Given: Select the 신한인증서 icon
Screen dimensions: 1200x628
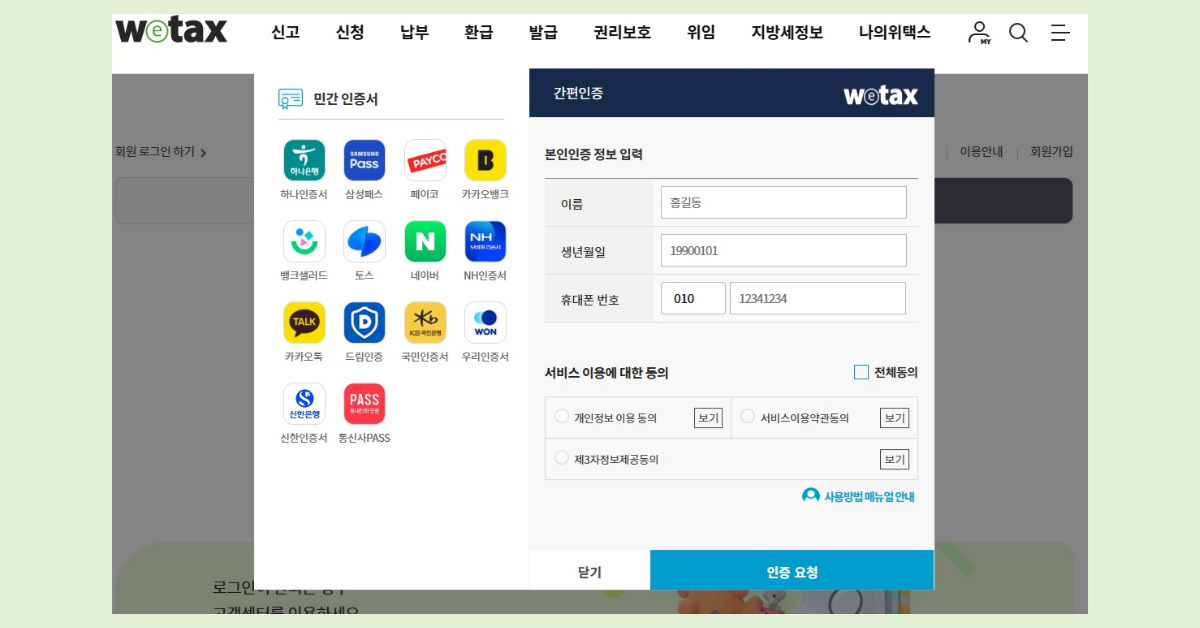Looking at the screenshot, I should 304,403.
